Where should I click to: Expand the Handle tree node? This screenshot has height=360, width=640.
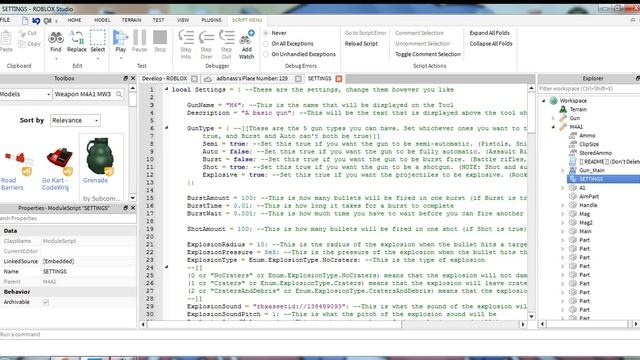pos(563,205)
